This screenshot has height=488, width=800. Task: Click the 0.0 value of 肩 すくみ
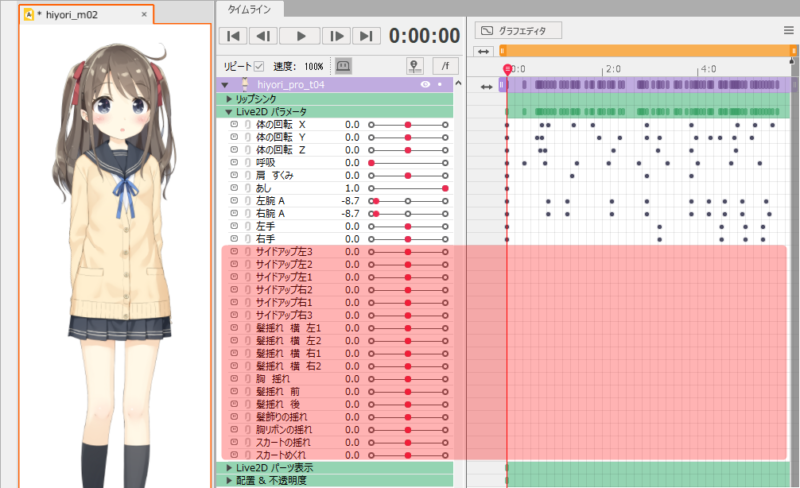(x=352, y=176)
